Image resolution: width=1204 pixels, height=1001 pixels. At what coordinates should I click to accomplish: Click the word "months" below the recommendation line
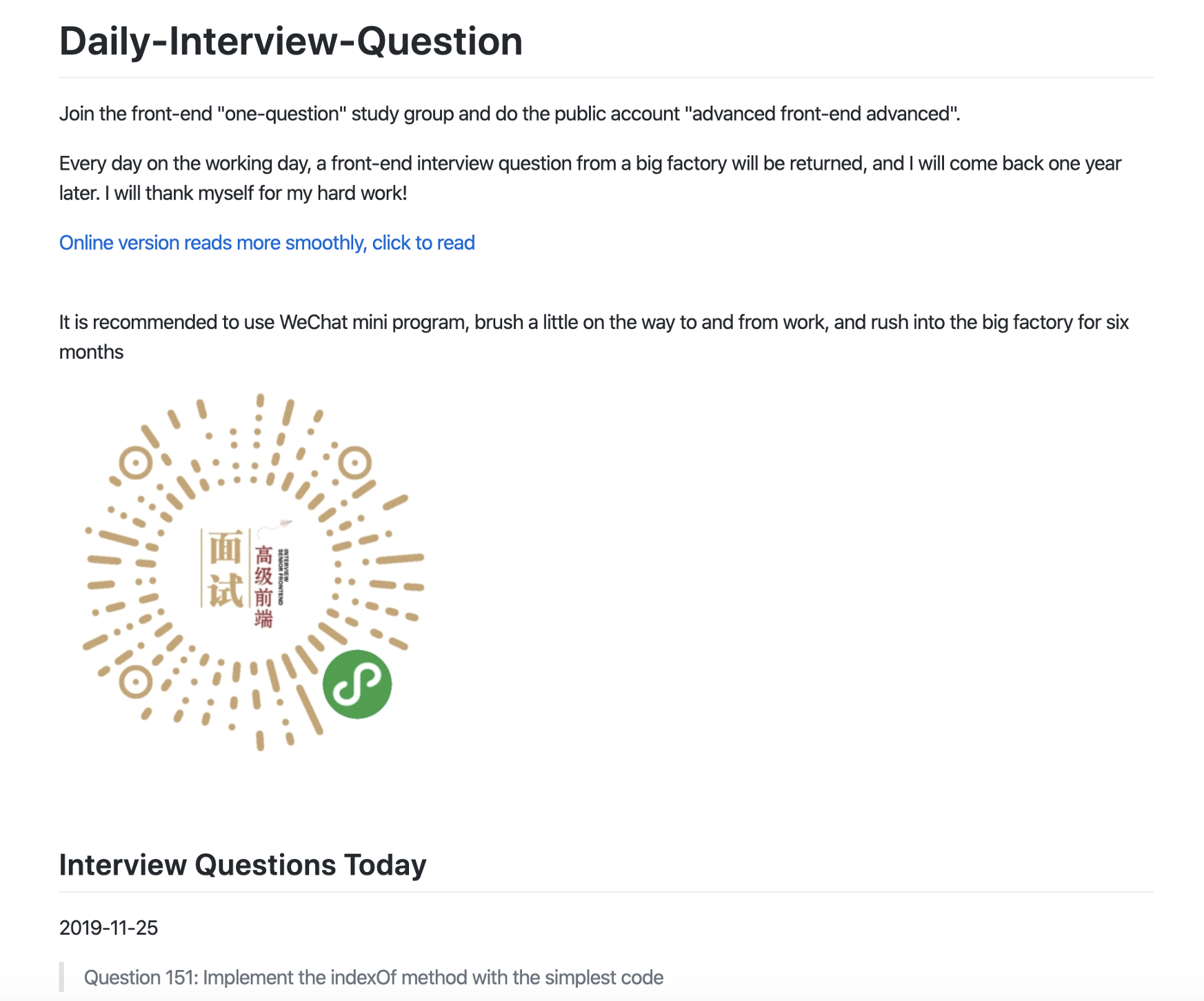(91, 353)
